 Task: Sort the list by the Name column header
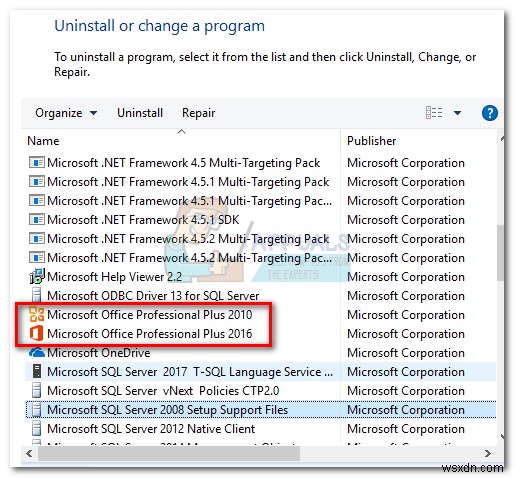click(x=43, y=141)
